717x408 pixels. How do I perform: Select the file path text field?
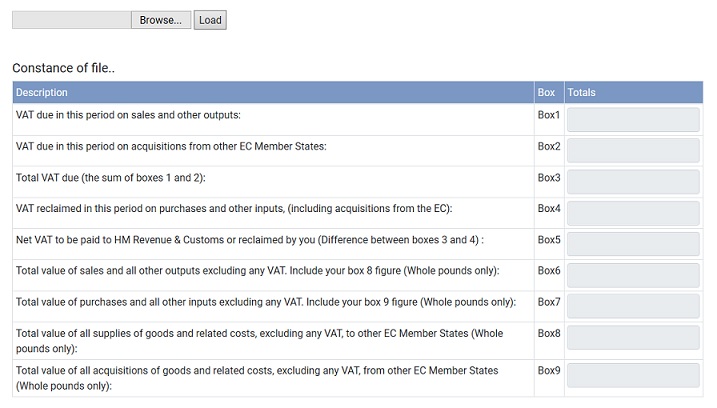[x=72, y=20]
